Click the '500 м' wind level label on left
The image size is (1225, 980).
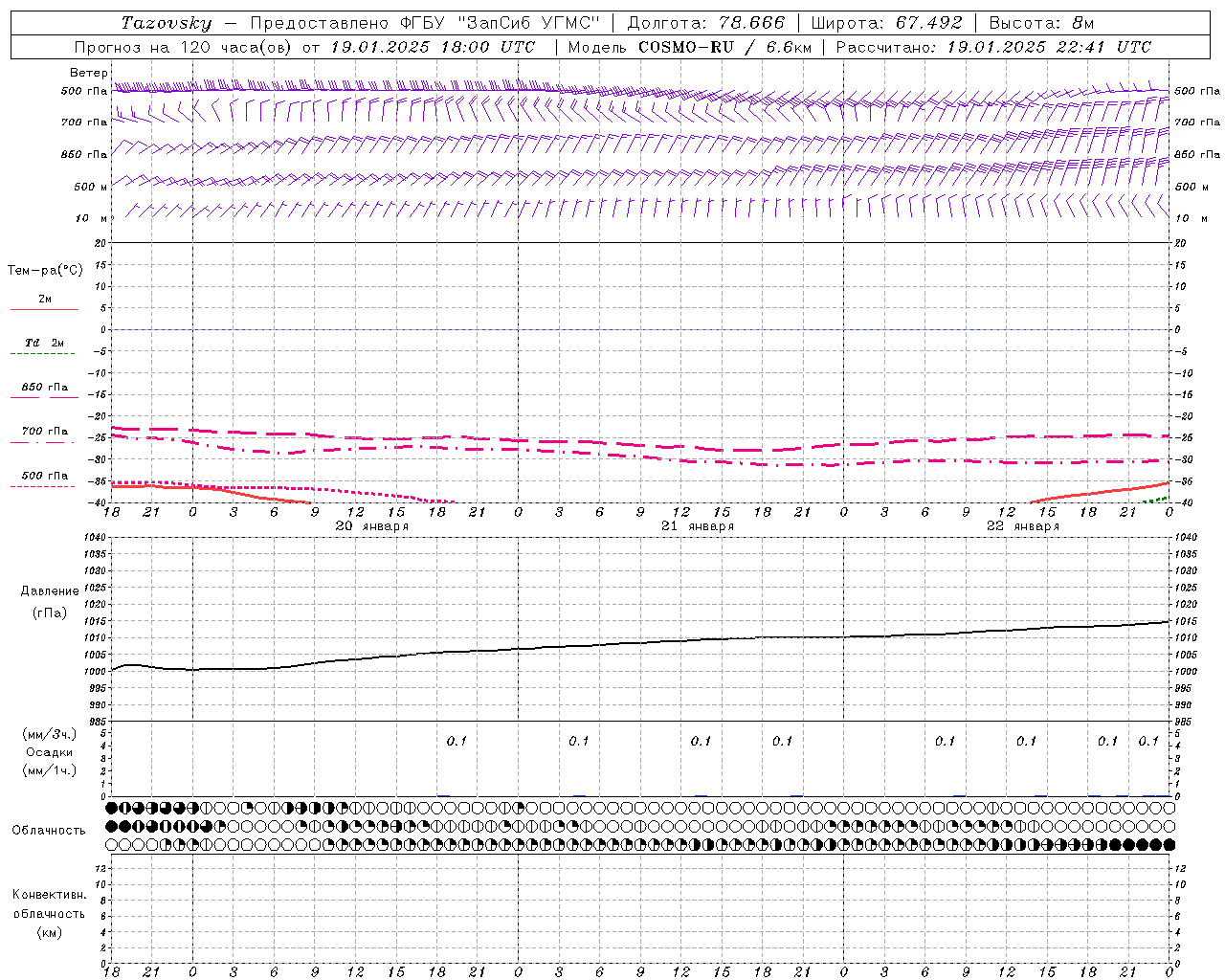[91, 187]
